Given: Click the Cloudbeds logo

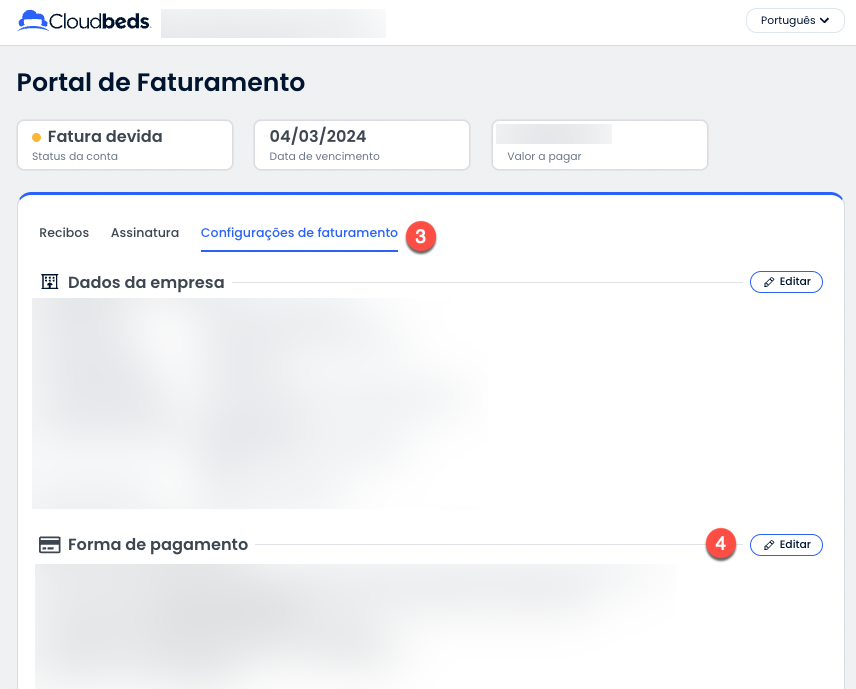Looking at the screenshot, I should coord(84,21).
